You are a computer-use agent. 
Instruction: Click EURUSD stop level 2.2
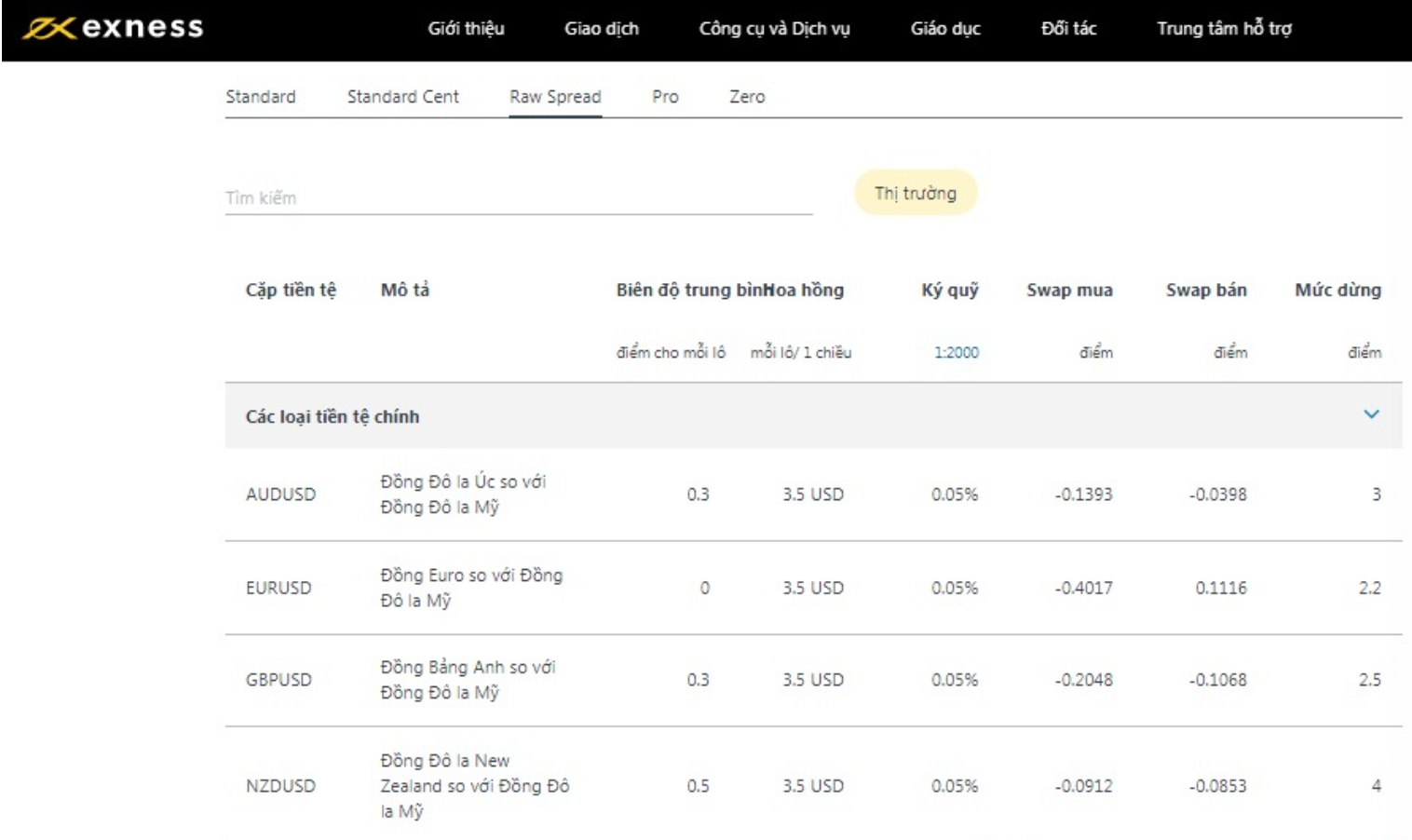click(1369, 589)
